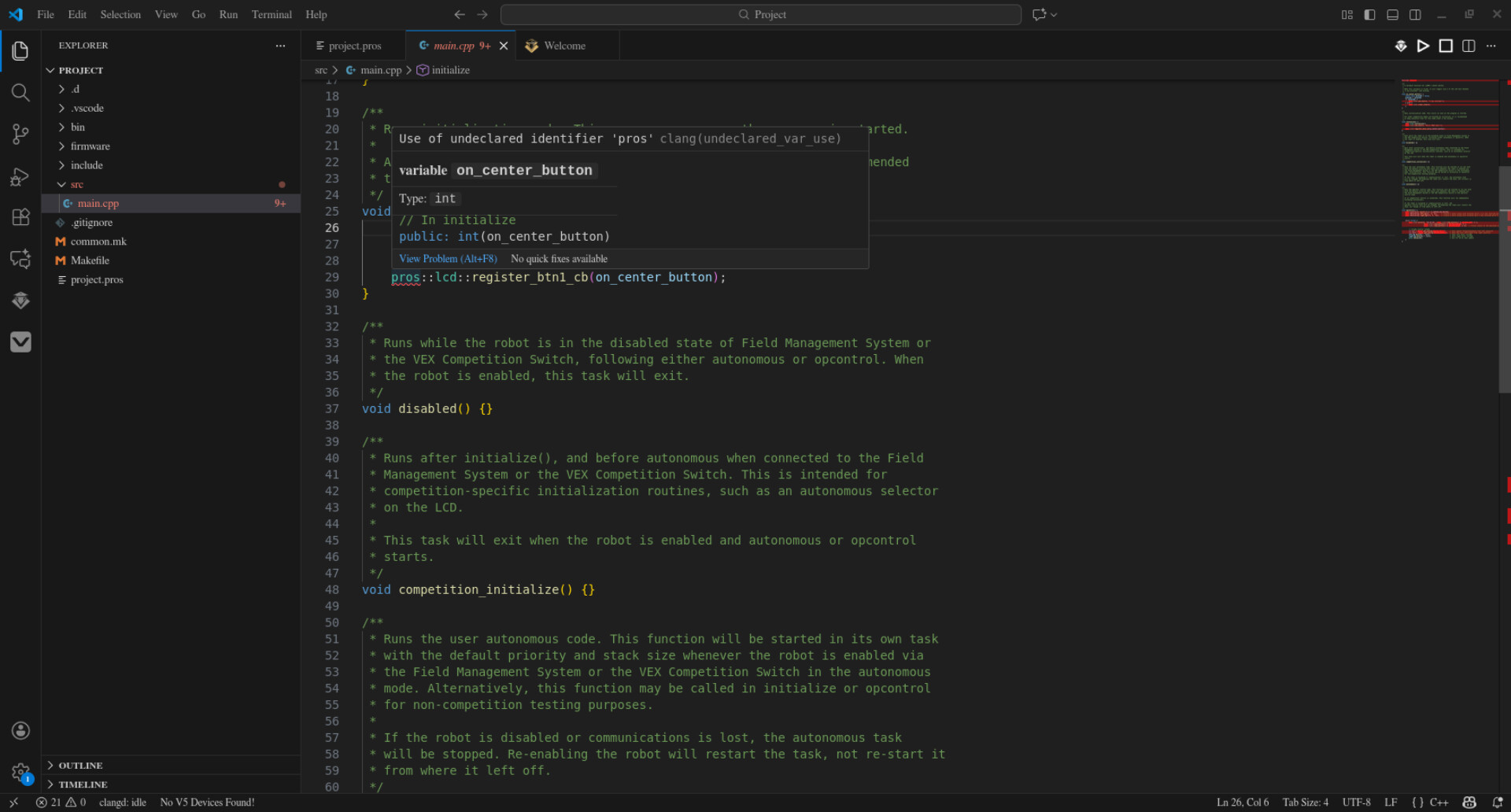This screenshot has height=812, width=1511.
Task: Open the Source Control view
Action: [x=20, y=135]
